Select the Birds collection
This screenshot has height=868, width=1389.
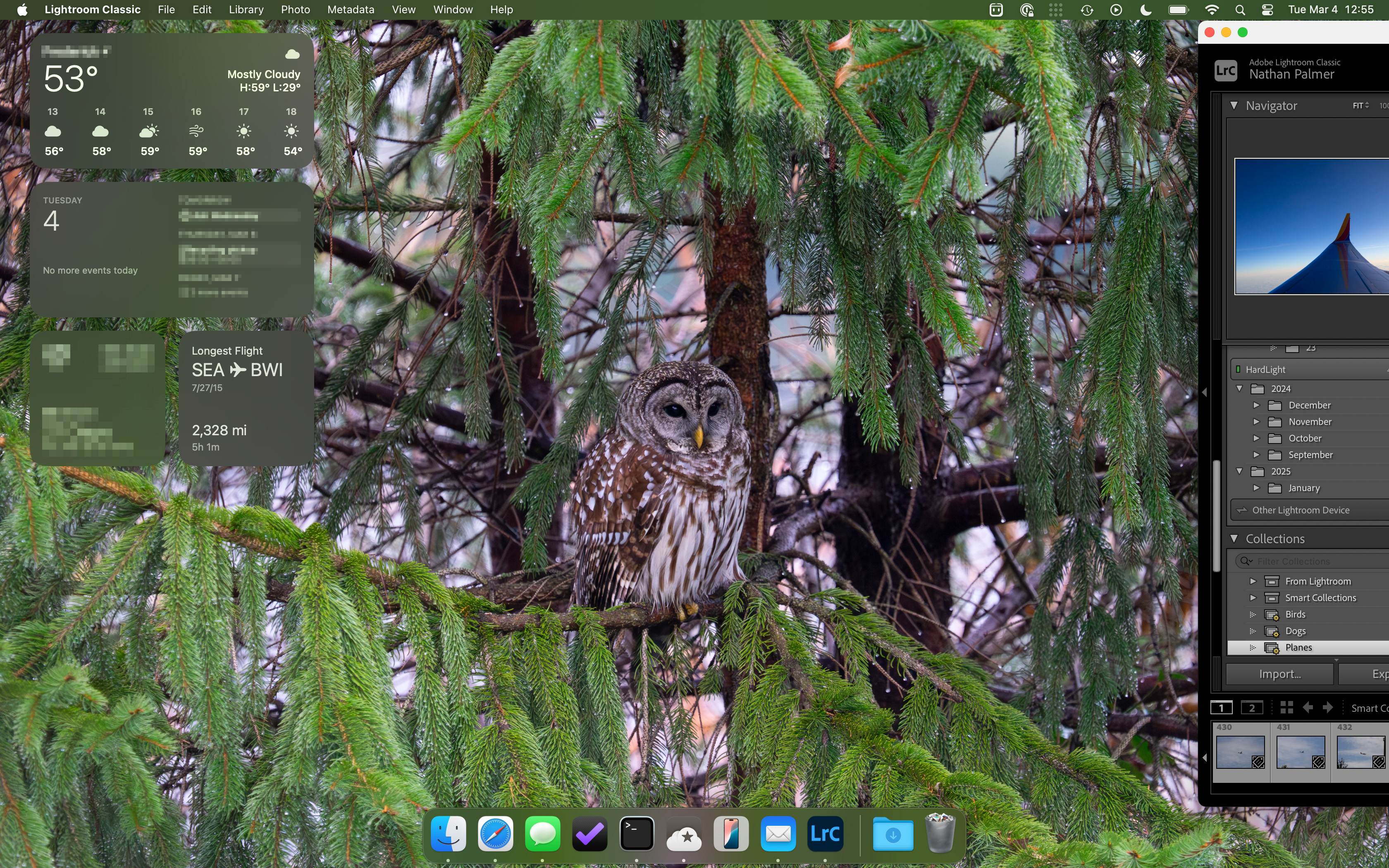point(1295,614)
